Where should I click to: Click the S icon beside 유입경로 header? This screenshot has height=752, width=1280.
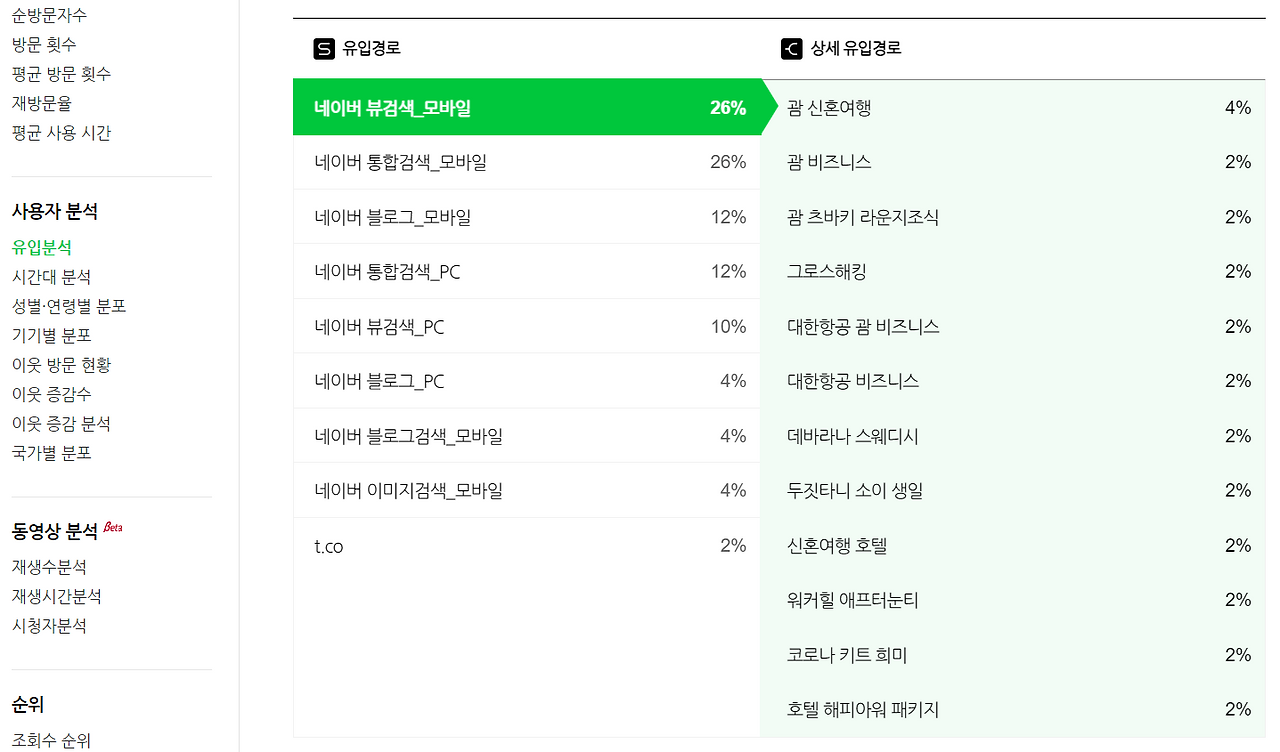pyautogui.click(x=317, y=47)
